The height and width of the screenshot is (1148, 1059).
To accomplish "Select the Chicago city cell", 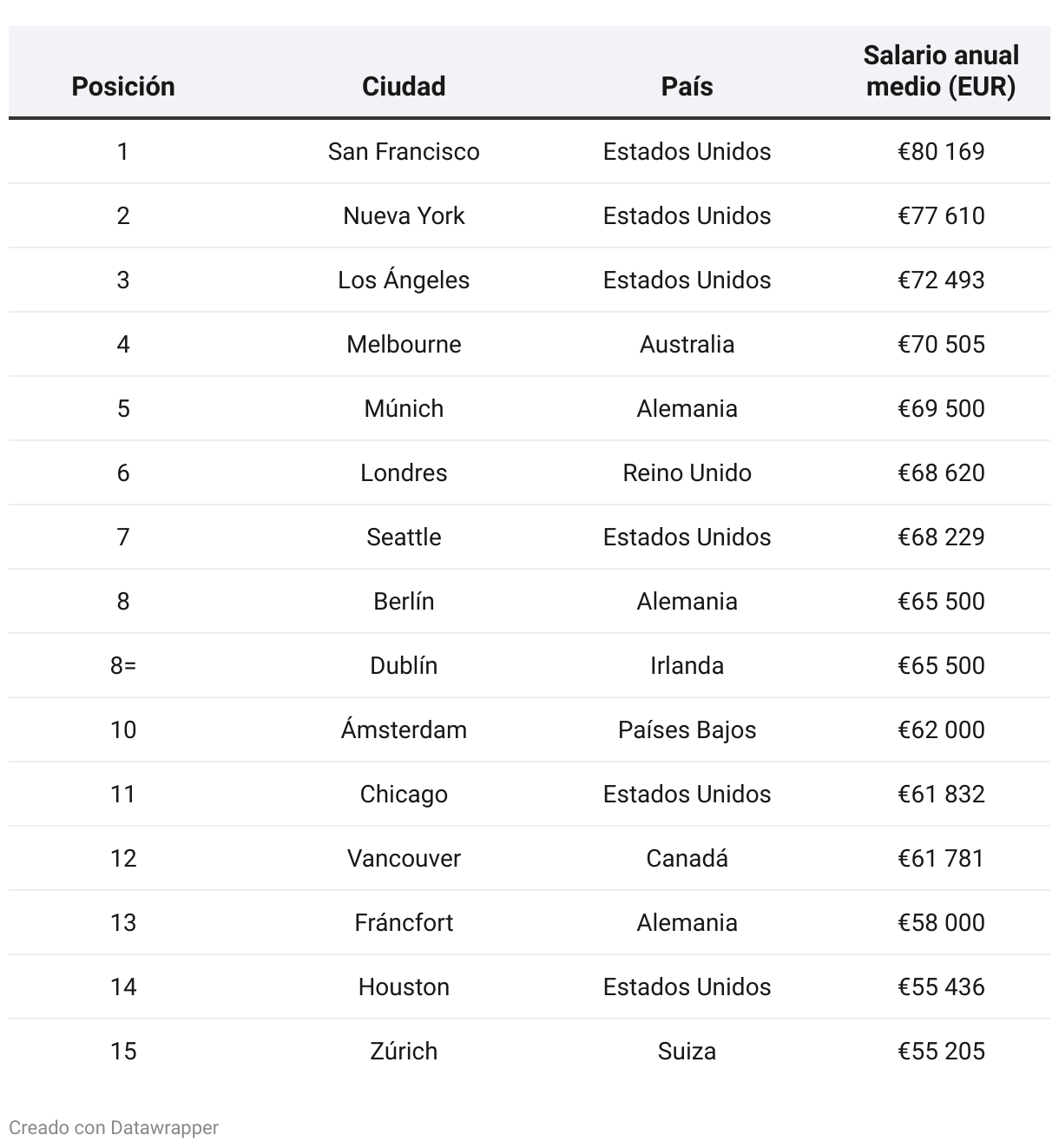I will [404, 794].
